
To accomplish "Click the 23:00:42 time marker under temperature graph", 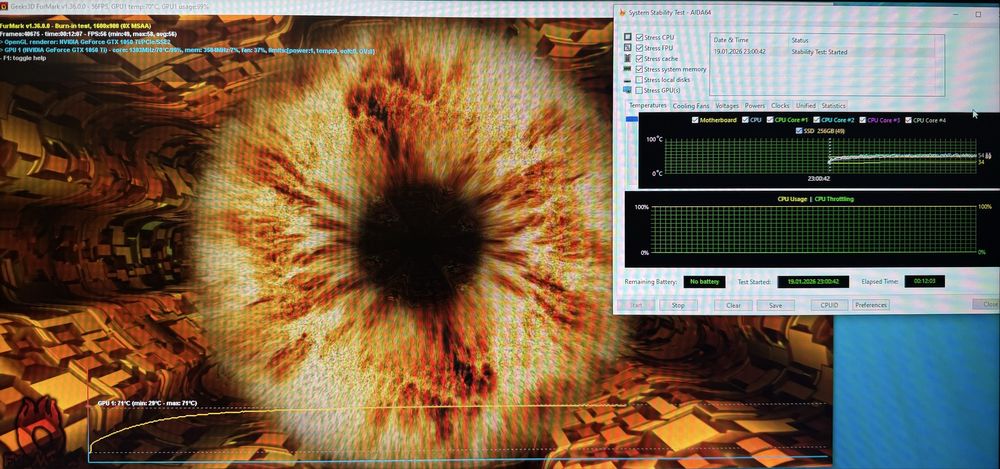I will pos(818,179).
